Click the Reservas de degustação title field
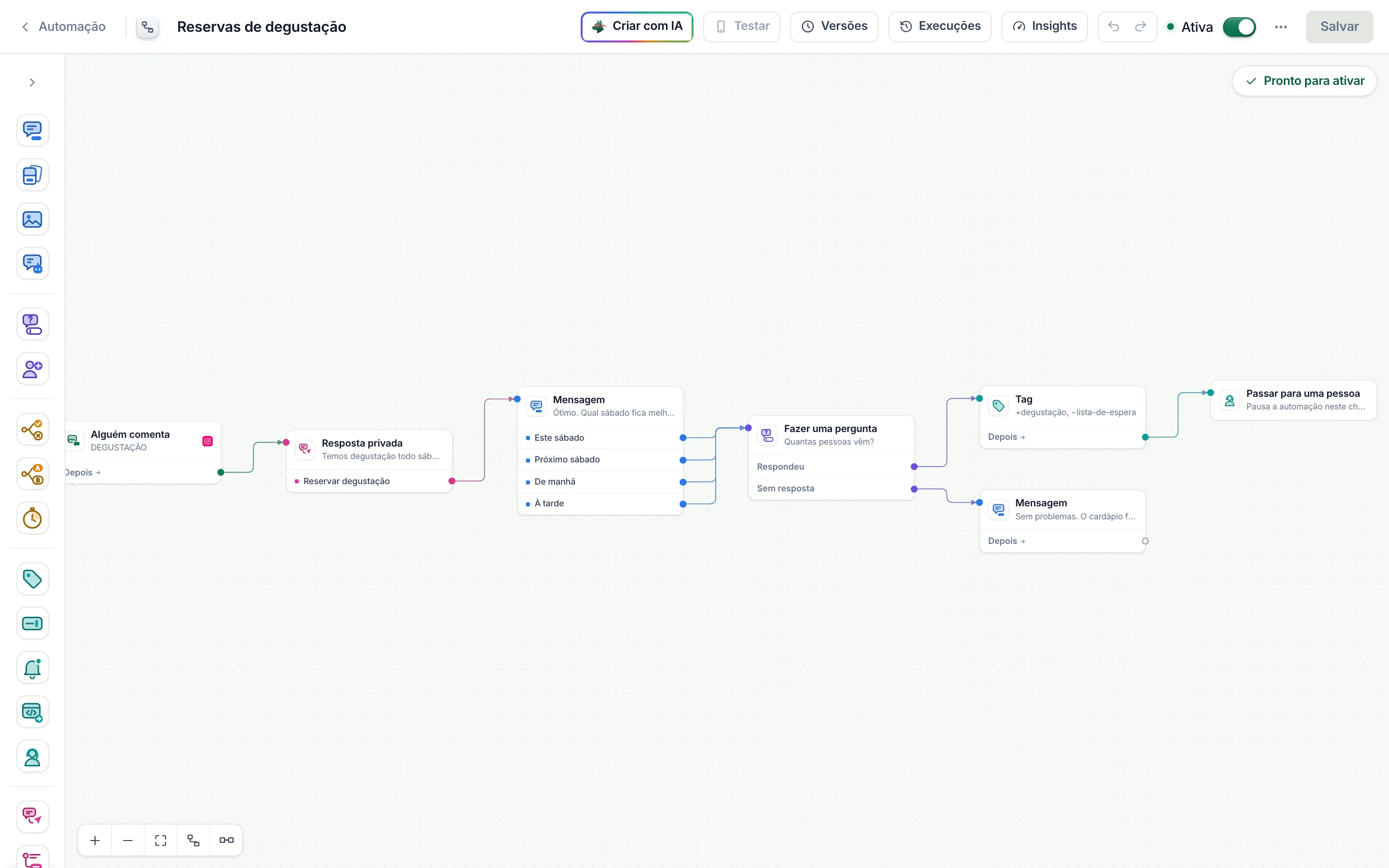Screen dimensions: 1389x868 point(262,27)
